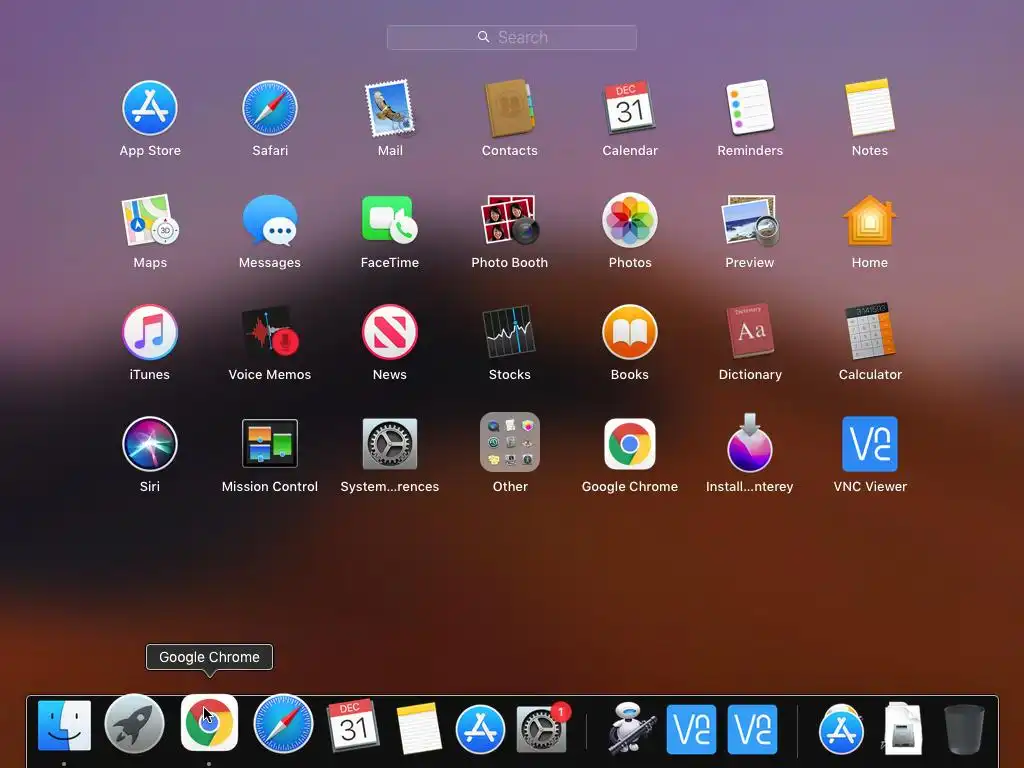Launch Safari compass icon in the Dock

[x=283, y=724]
